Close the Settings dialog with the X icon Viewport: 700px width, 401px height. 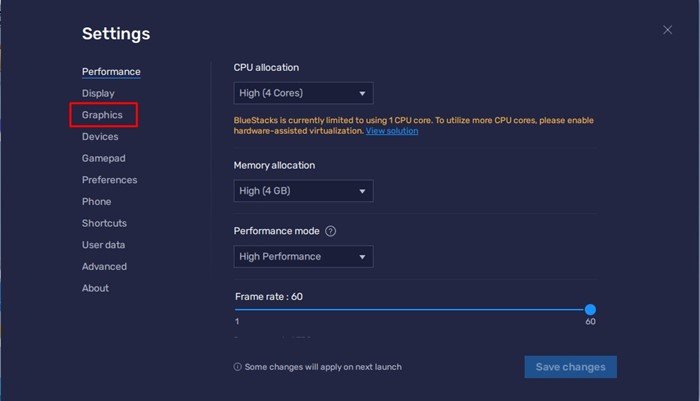coord(667,30)
